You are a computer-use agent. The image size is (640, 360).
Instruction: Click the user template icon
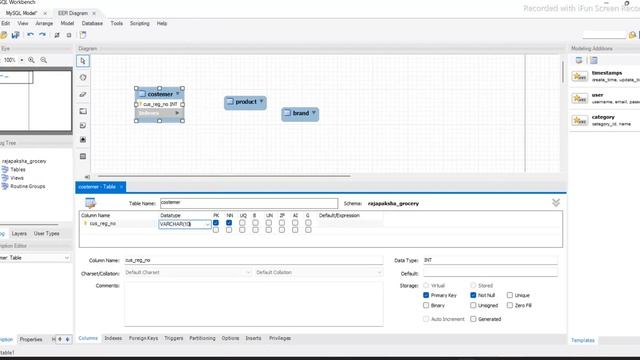(580, 98)
